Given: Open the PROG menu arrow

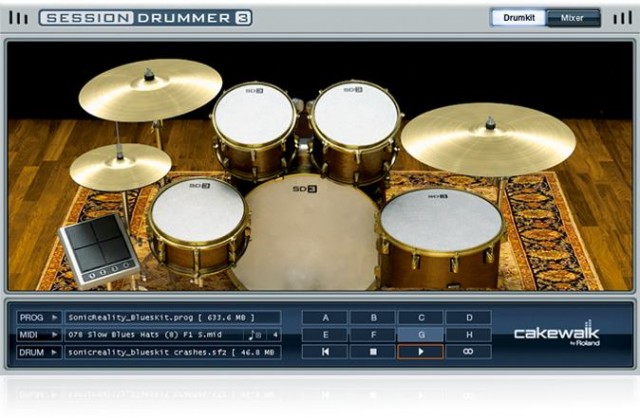Looking at the screenshot, I should [55, 317].
